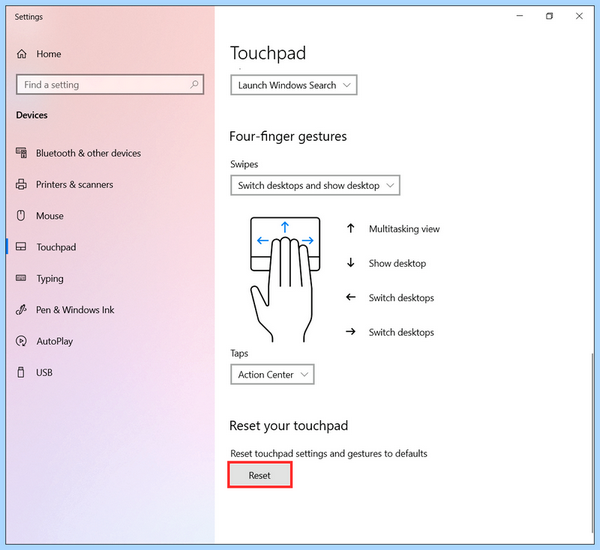
Task: Click the AutoPlay icon
Action: pyautogui.click(x=21, y=341)
